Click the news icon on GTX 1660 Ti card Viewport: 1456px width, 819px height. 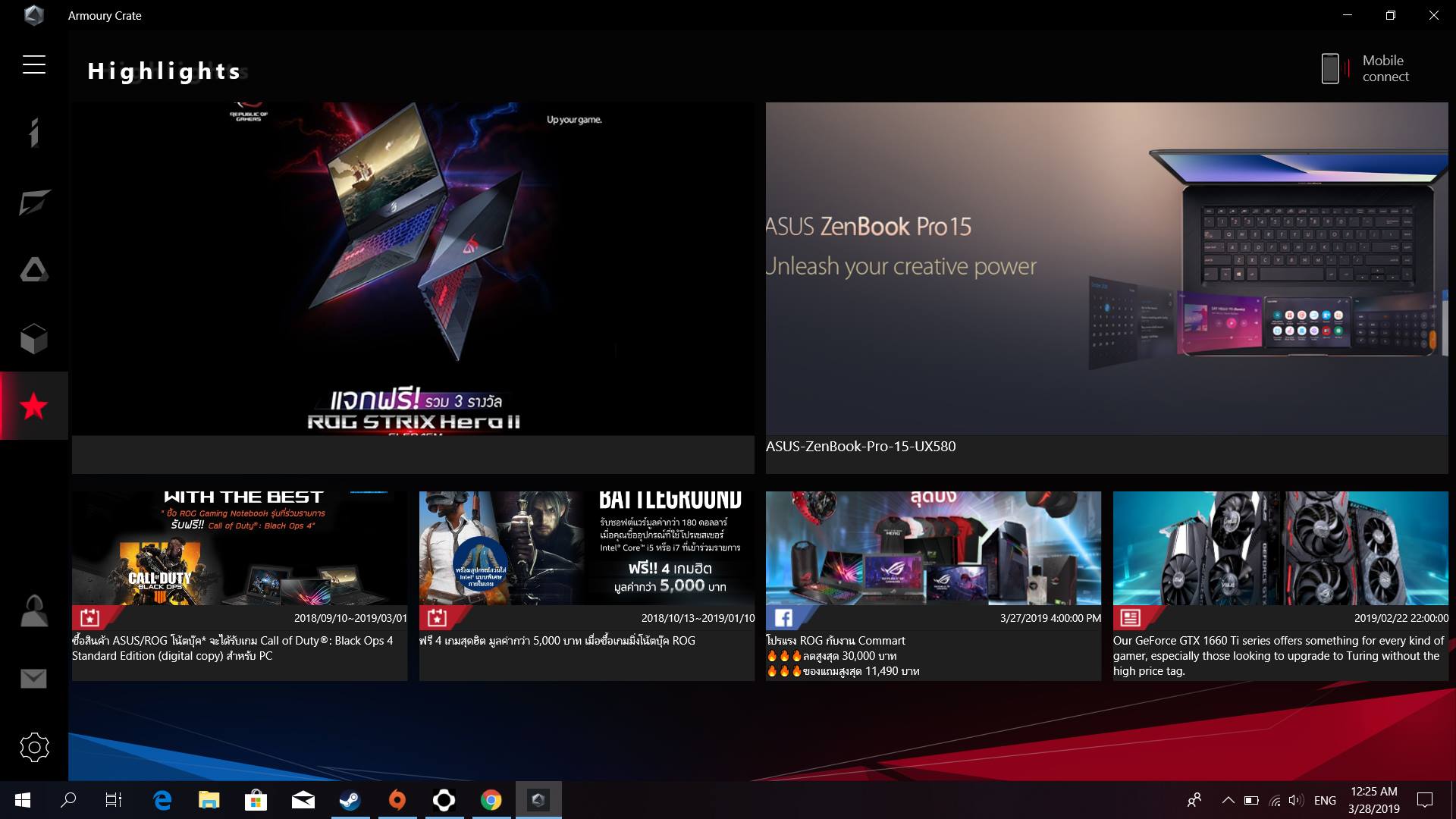coord(1131,617)
